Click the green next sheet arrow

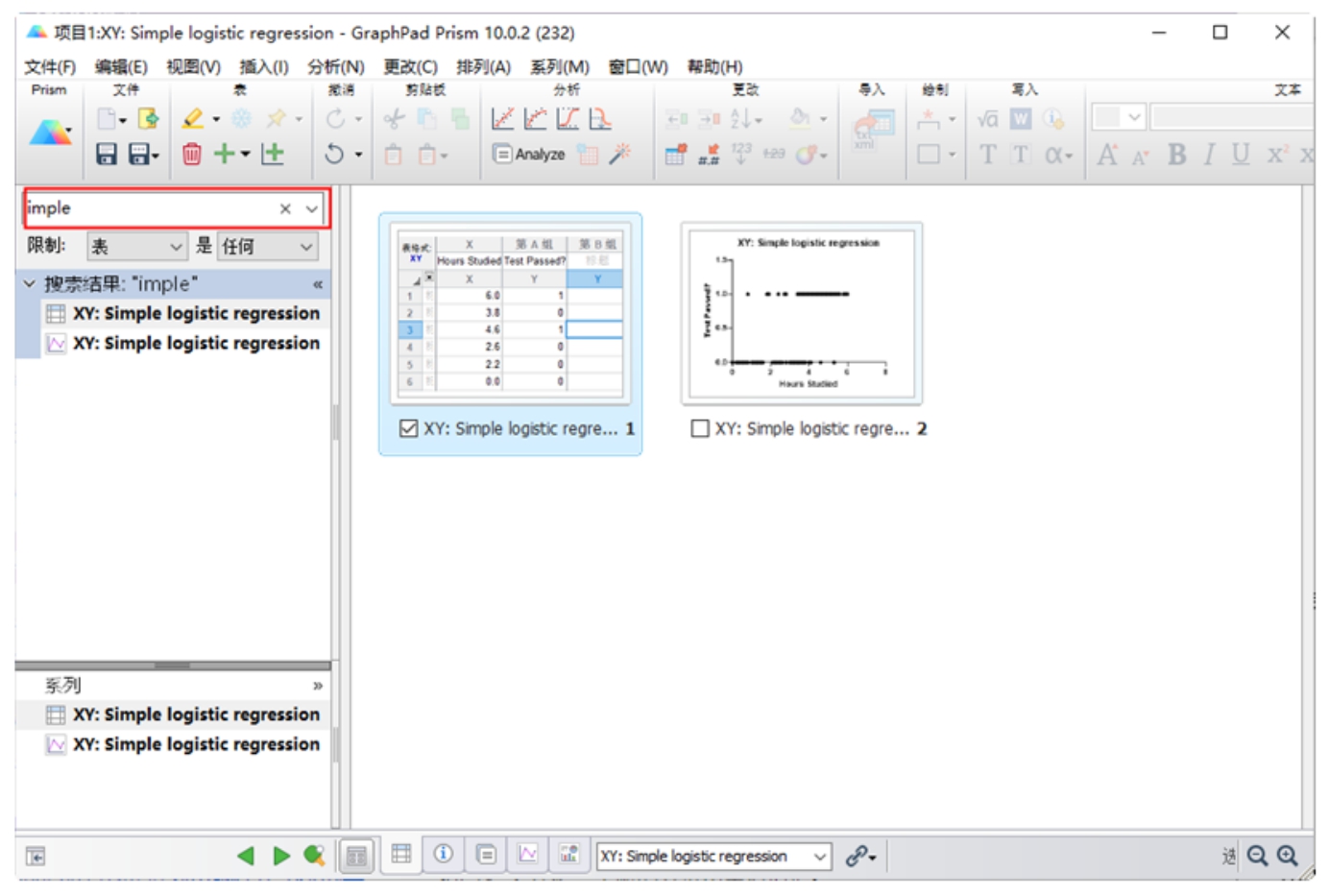pyautogui.click(x=280, y=856)
